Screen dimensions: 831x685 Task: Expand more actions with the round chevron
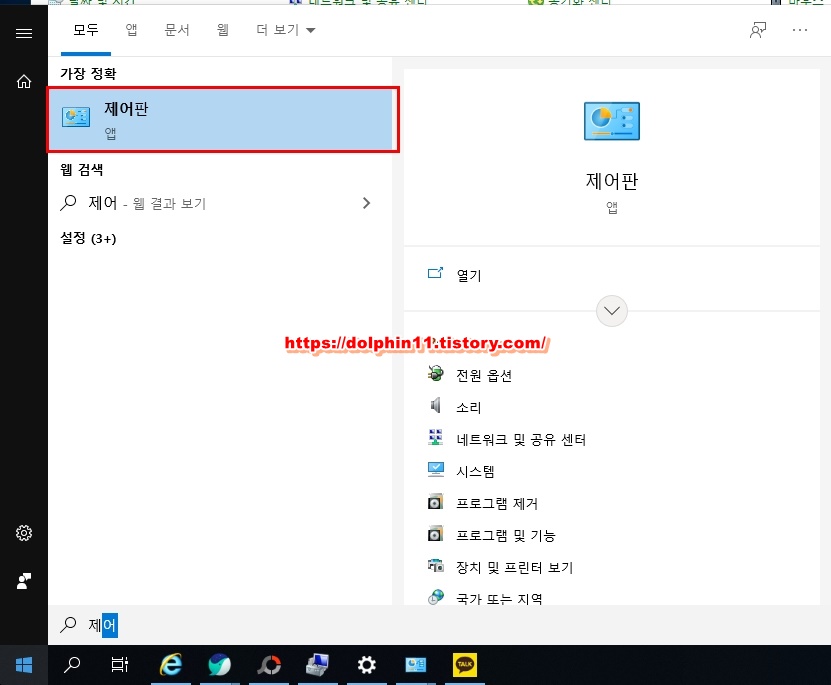click(612, 311)
